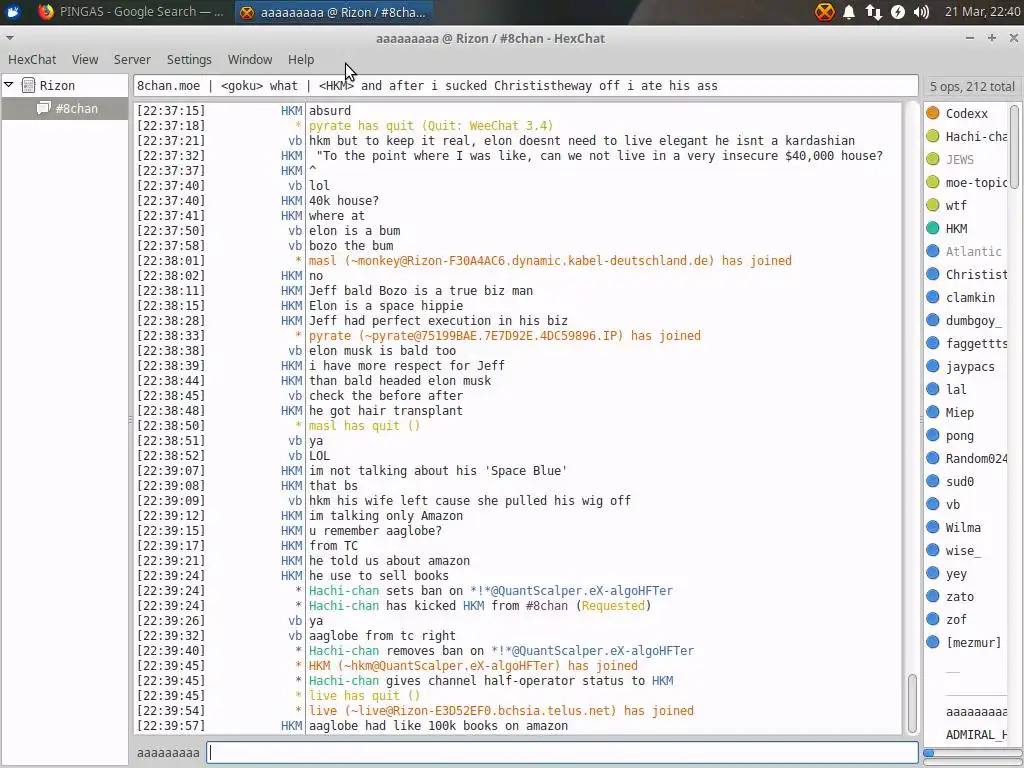Click the lag meter bar below the user list

coord(972,753)
